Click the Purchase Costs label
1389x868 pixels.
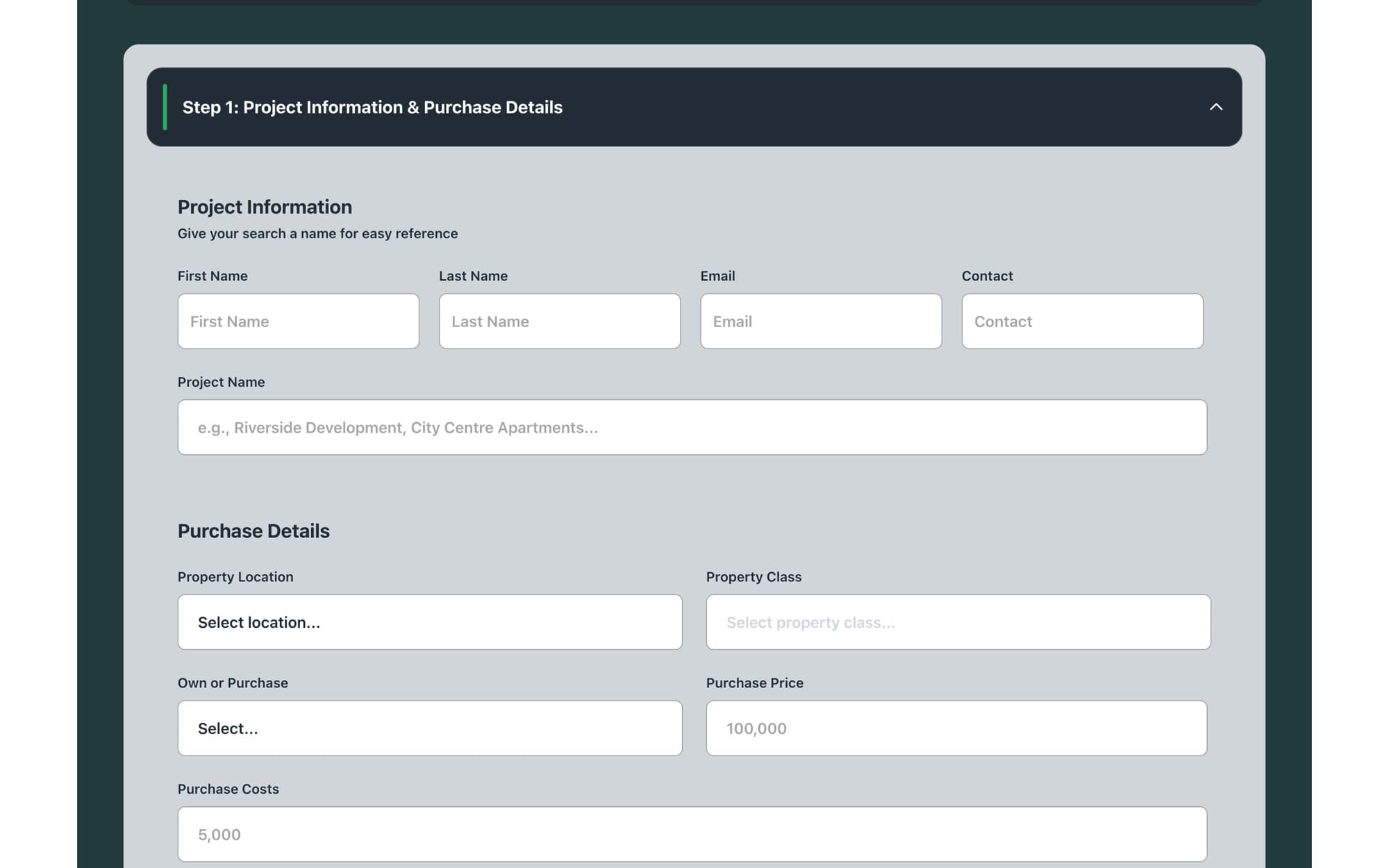pos(228,789)
